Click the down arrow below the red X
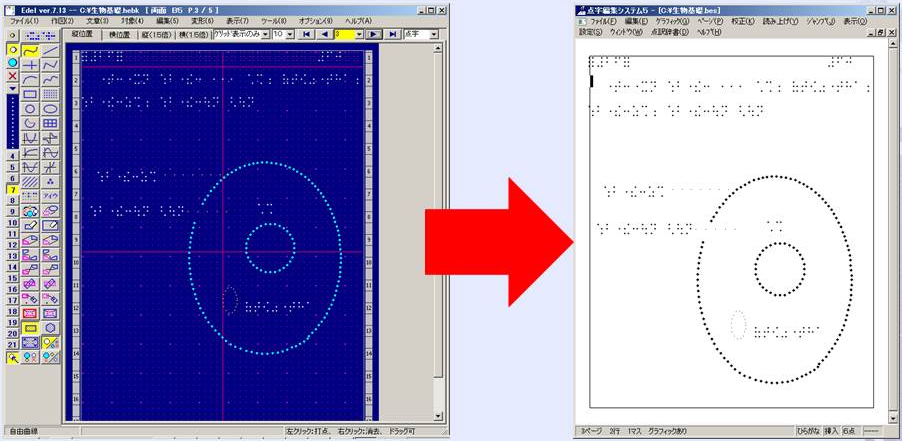The height and width of the screenshot is (441, 902). pyautogui.click(x=13, y=88)
